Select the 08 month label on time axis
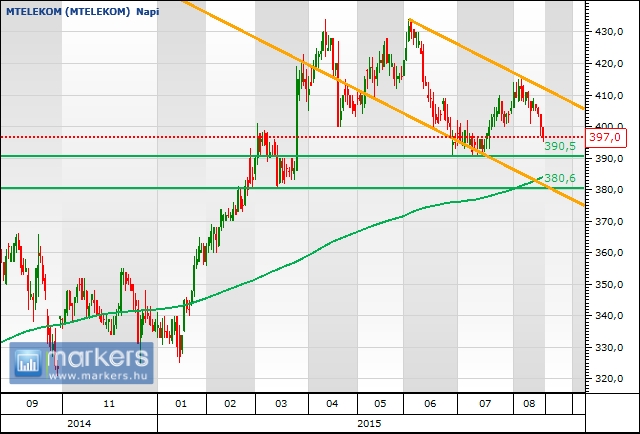The image size is (640, 434). [x=529, y=404]
